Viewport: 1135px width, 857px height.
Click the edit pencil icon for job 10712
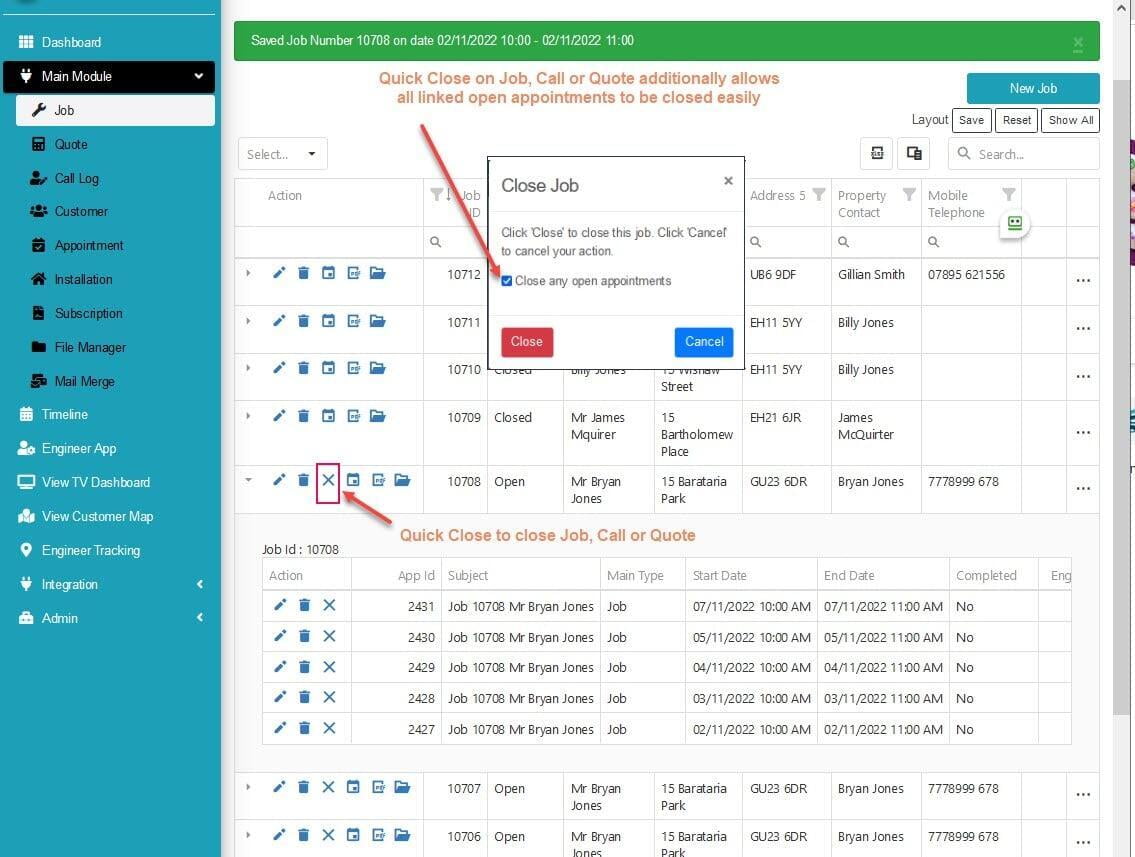click(x=279, y=273)
